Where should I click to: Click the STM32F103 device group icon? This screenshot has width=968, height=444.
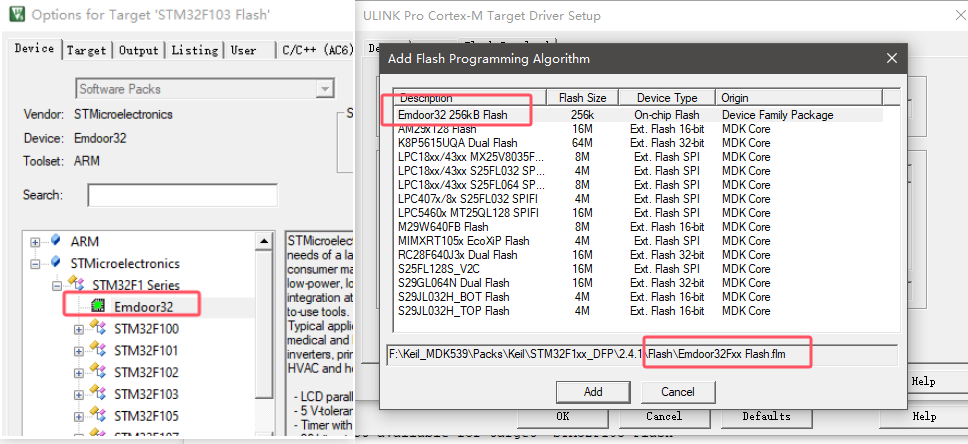[x=98, y=394]
